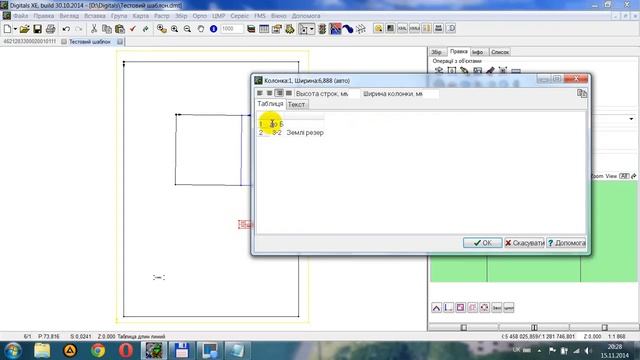640x360 pixels.
Task: Open the table grid toolbar icon
Action: (264, 29)
